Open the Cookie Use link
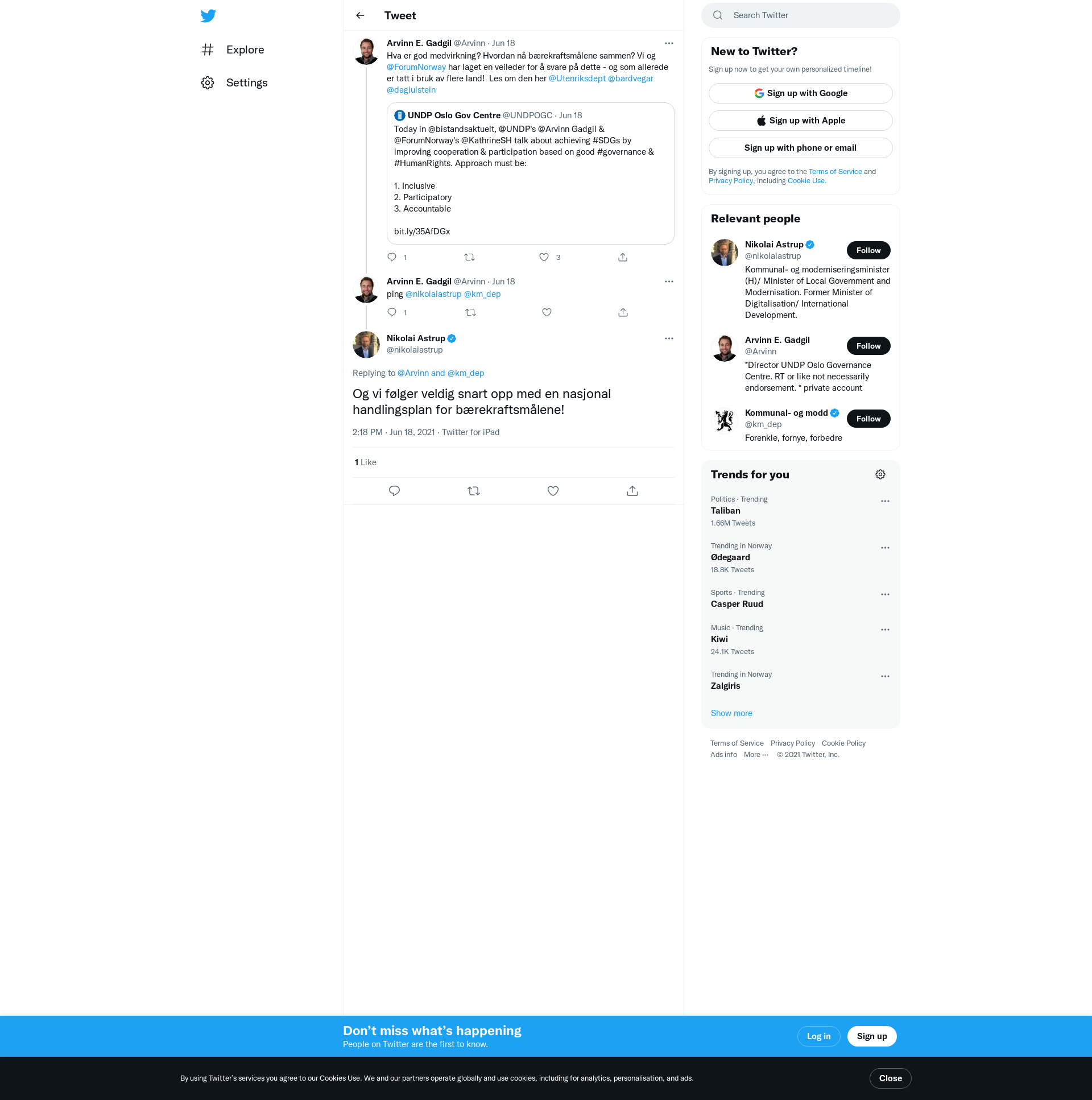Viewport: 1092px width, 1100px height. 806,181
